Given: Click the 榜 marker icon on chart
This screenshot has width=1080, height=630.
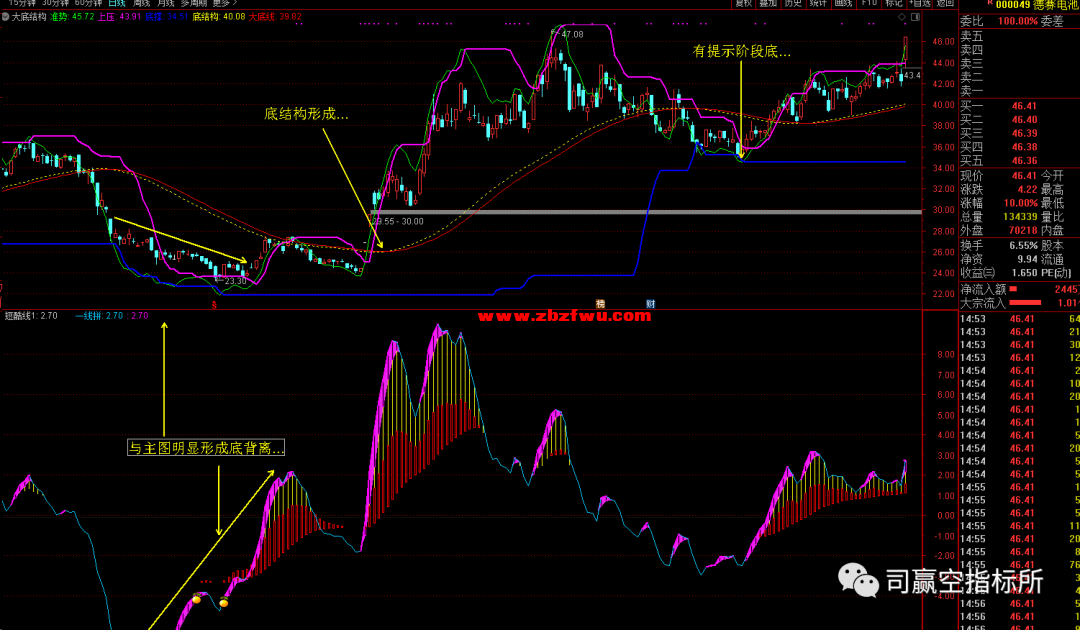Looking at the screenshot, I should 601,304.
